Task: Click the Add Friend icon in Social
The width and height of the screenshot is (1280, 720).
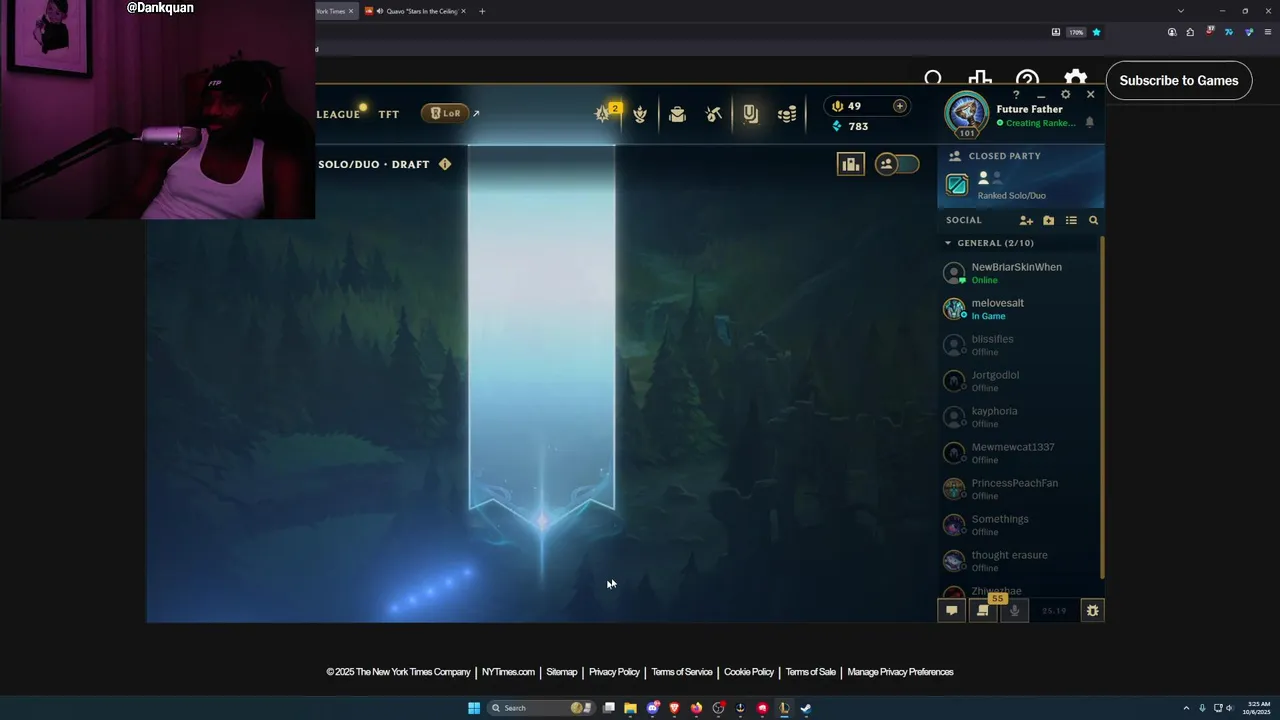Action: [x=1026, y=220]
